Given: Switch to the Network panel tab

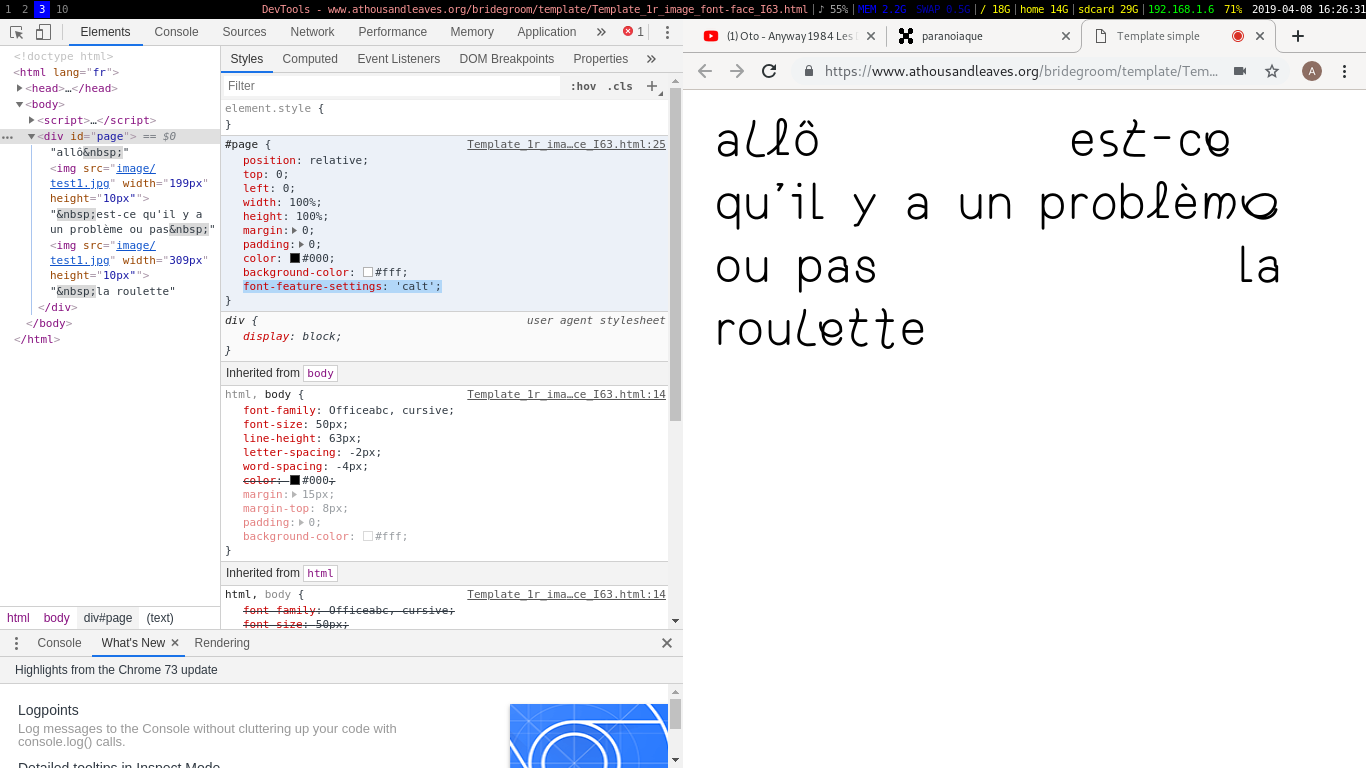Looking at the screenshot, I should coord(312,32).
